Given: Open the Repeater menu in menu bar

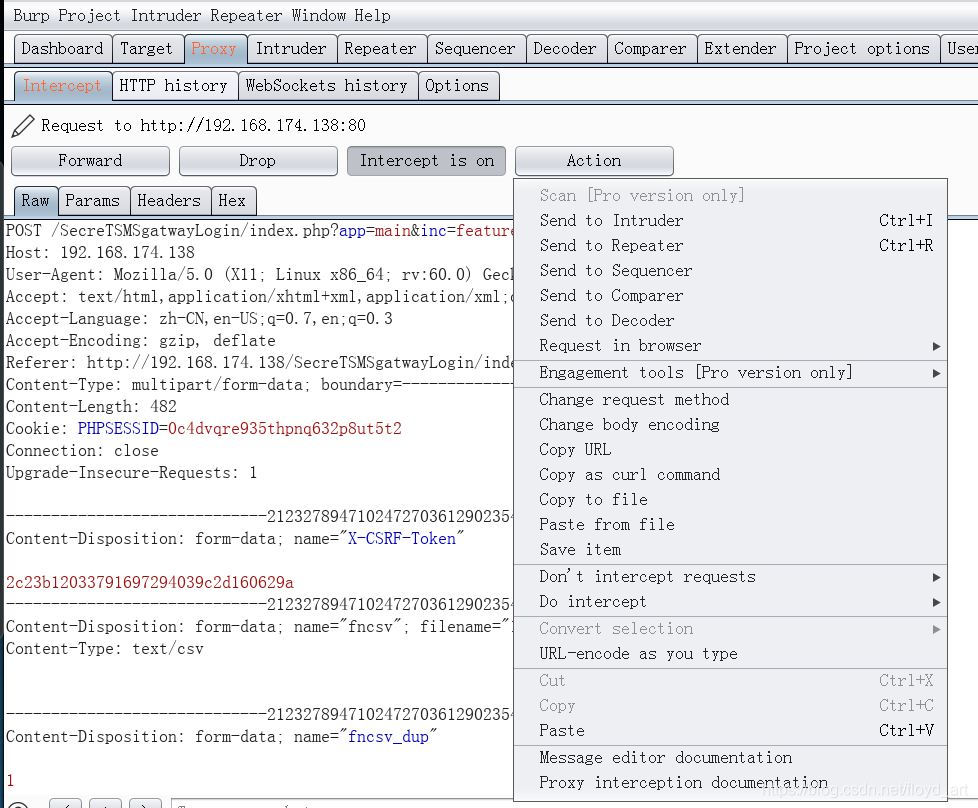Looking at the screenshot, I should [246, 16].
